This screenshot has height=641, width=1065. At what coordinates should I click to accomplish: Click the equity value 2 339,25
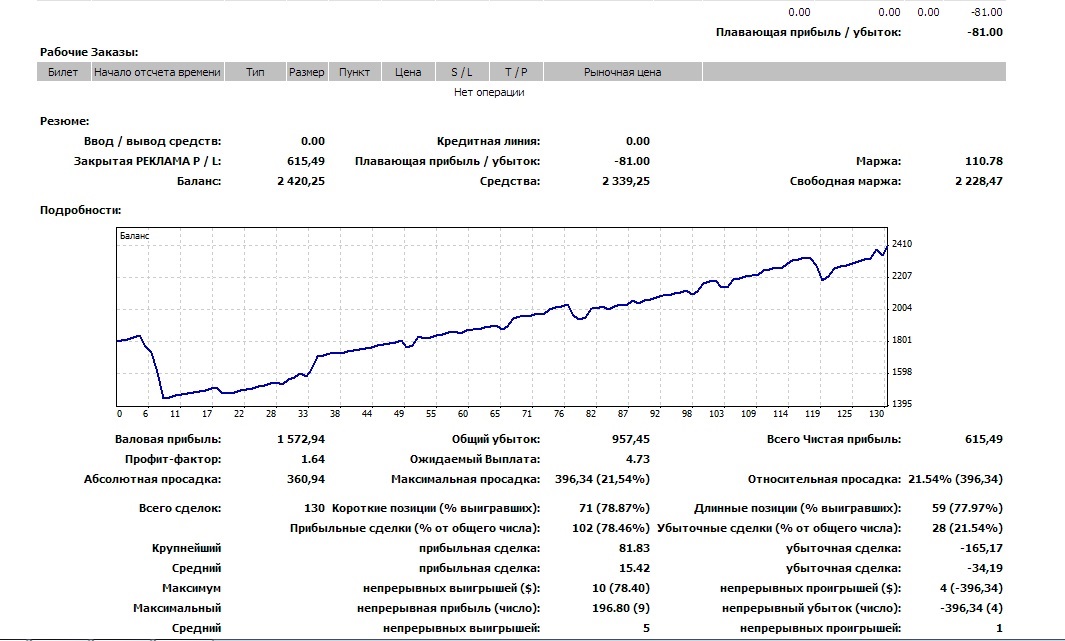pyautogui.click(x=626, y=181)
